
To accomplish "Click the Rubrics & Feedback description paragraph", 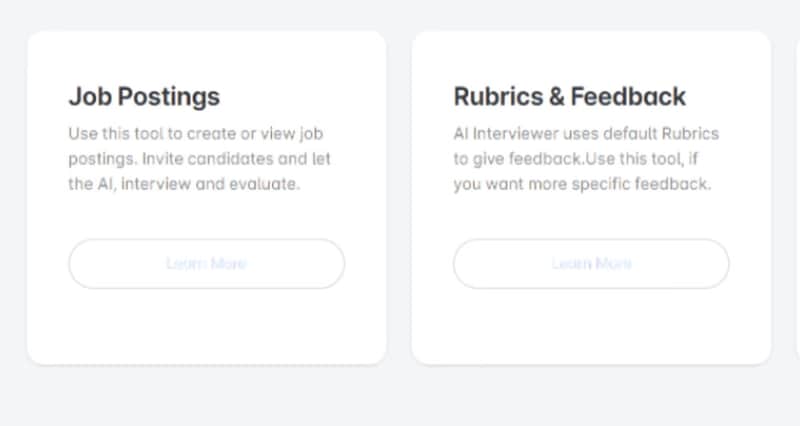I will click(x=586, y=159).
